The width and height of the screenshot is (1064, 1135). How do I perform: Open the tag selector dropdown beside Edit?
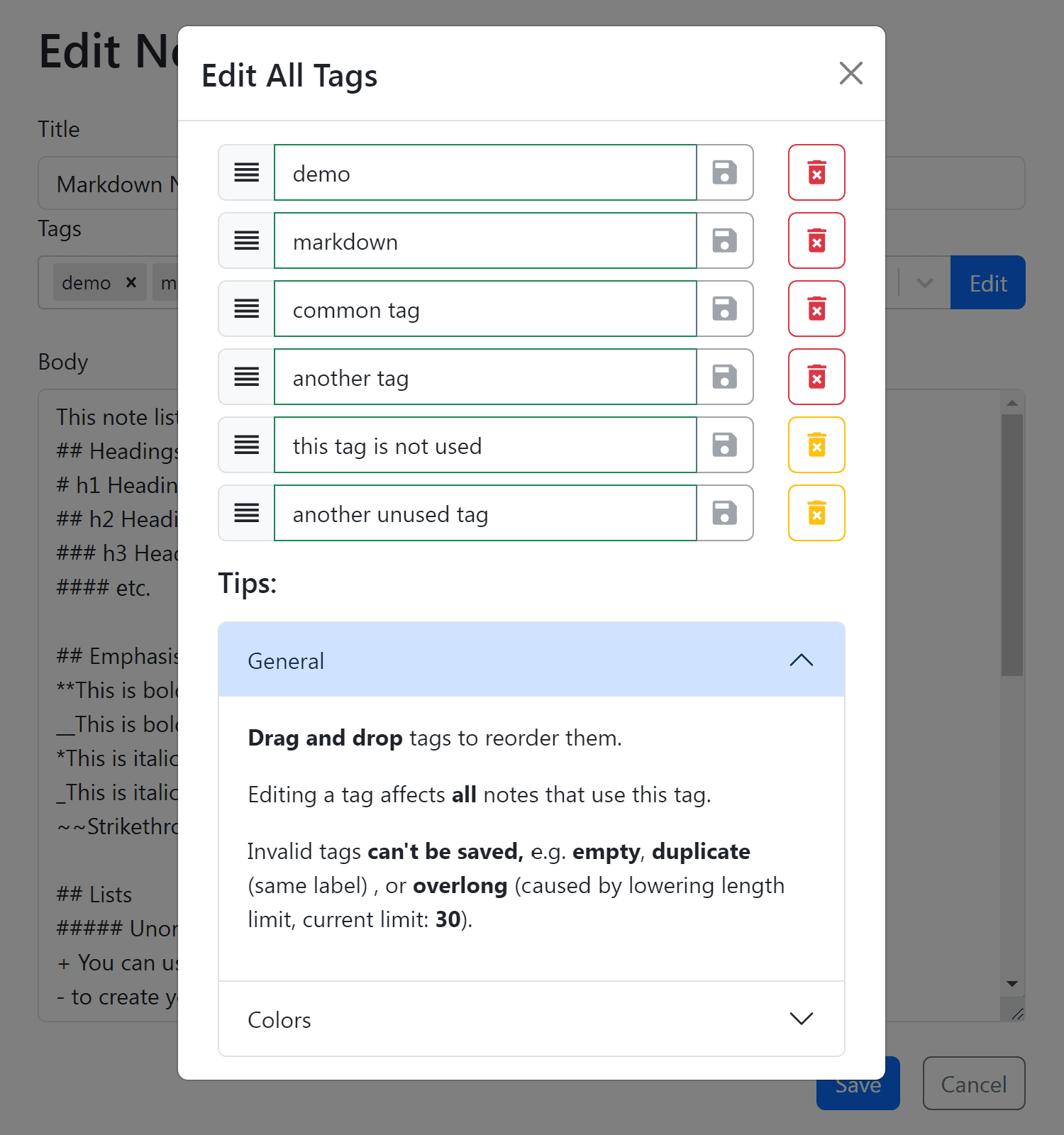click(924, 282)
